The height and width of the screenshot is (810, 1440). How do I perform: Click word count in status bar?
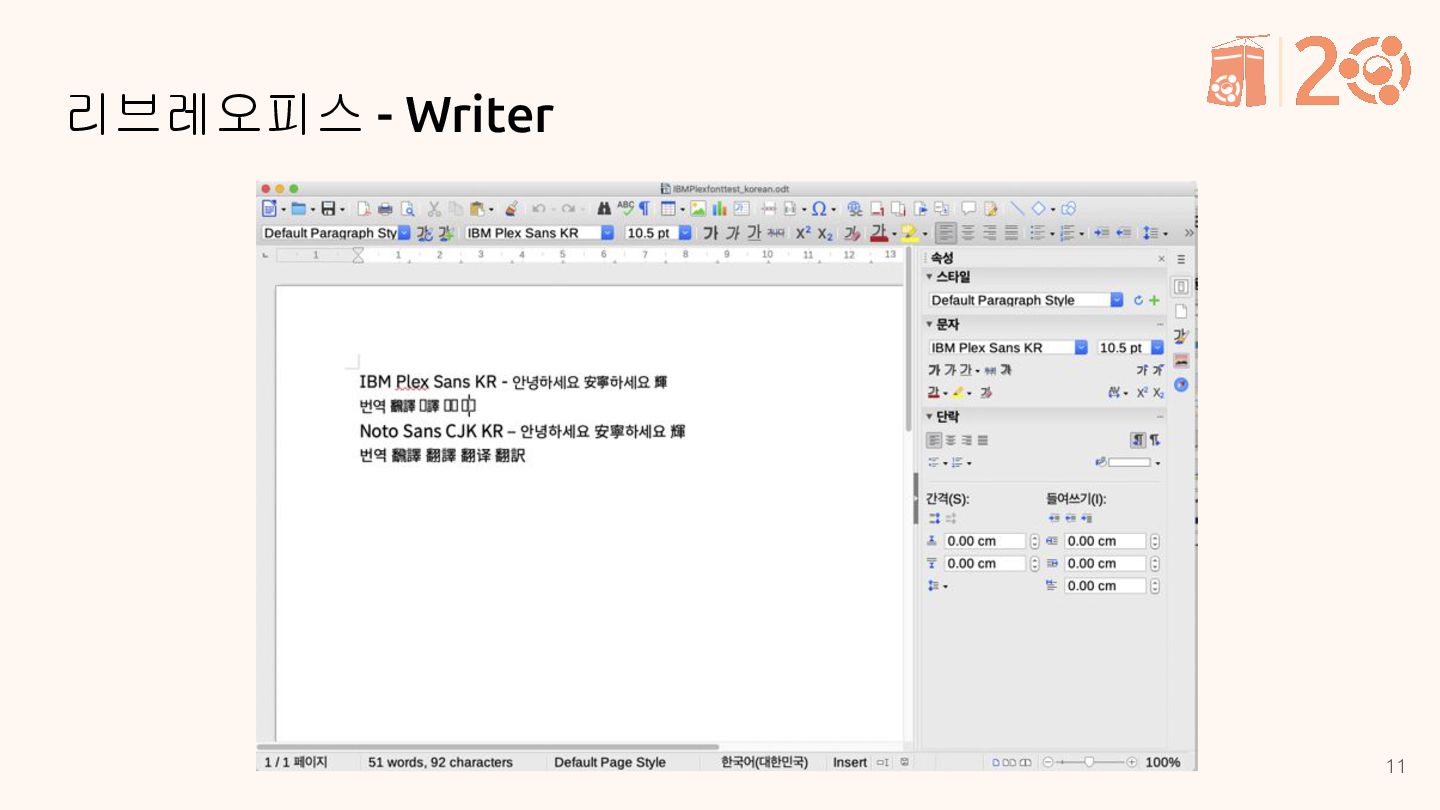click(440, 762)
